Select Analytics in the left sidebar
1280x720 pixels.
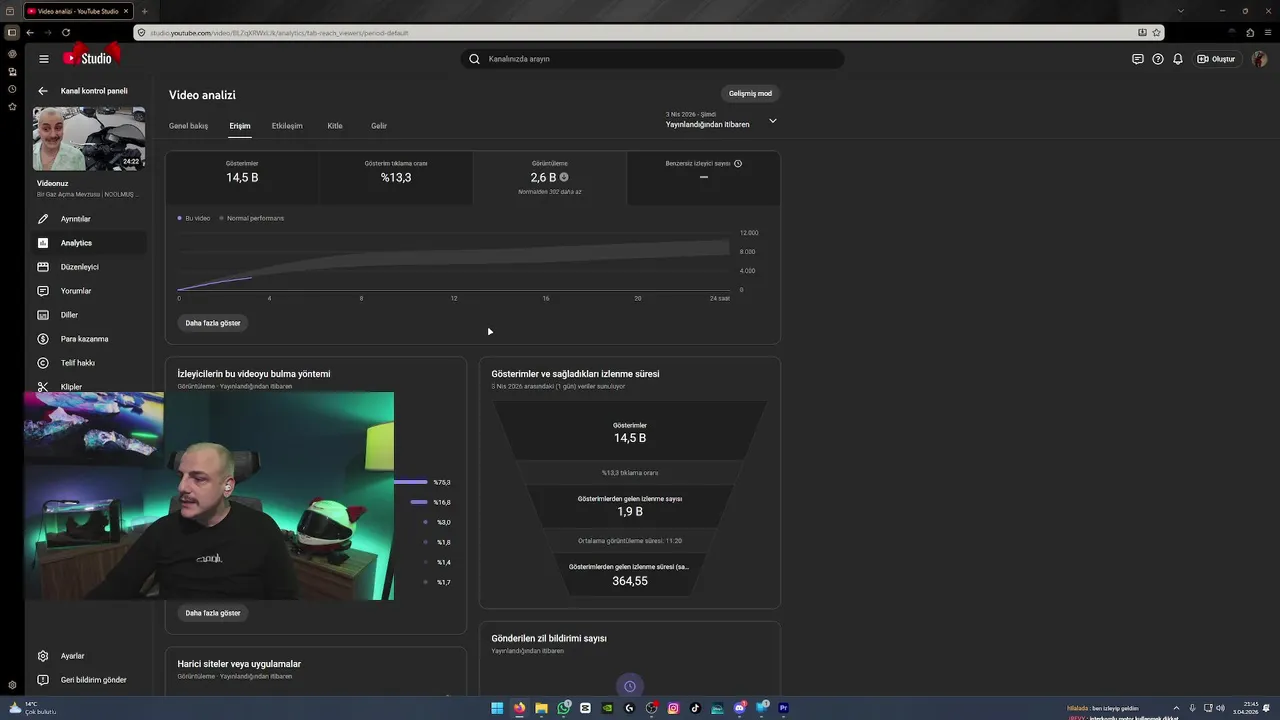pos(89,243)
